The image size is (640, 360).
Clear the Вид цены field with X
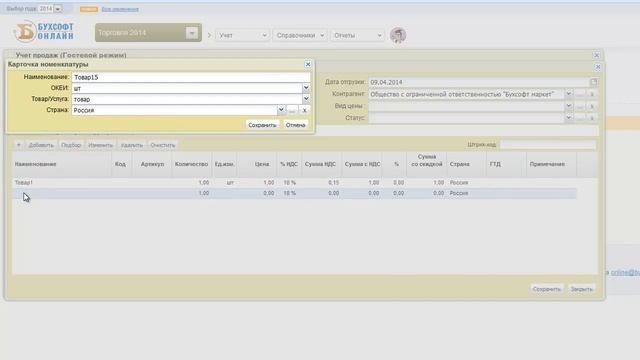click(592, 106)
